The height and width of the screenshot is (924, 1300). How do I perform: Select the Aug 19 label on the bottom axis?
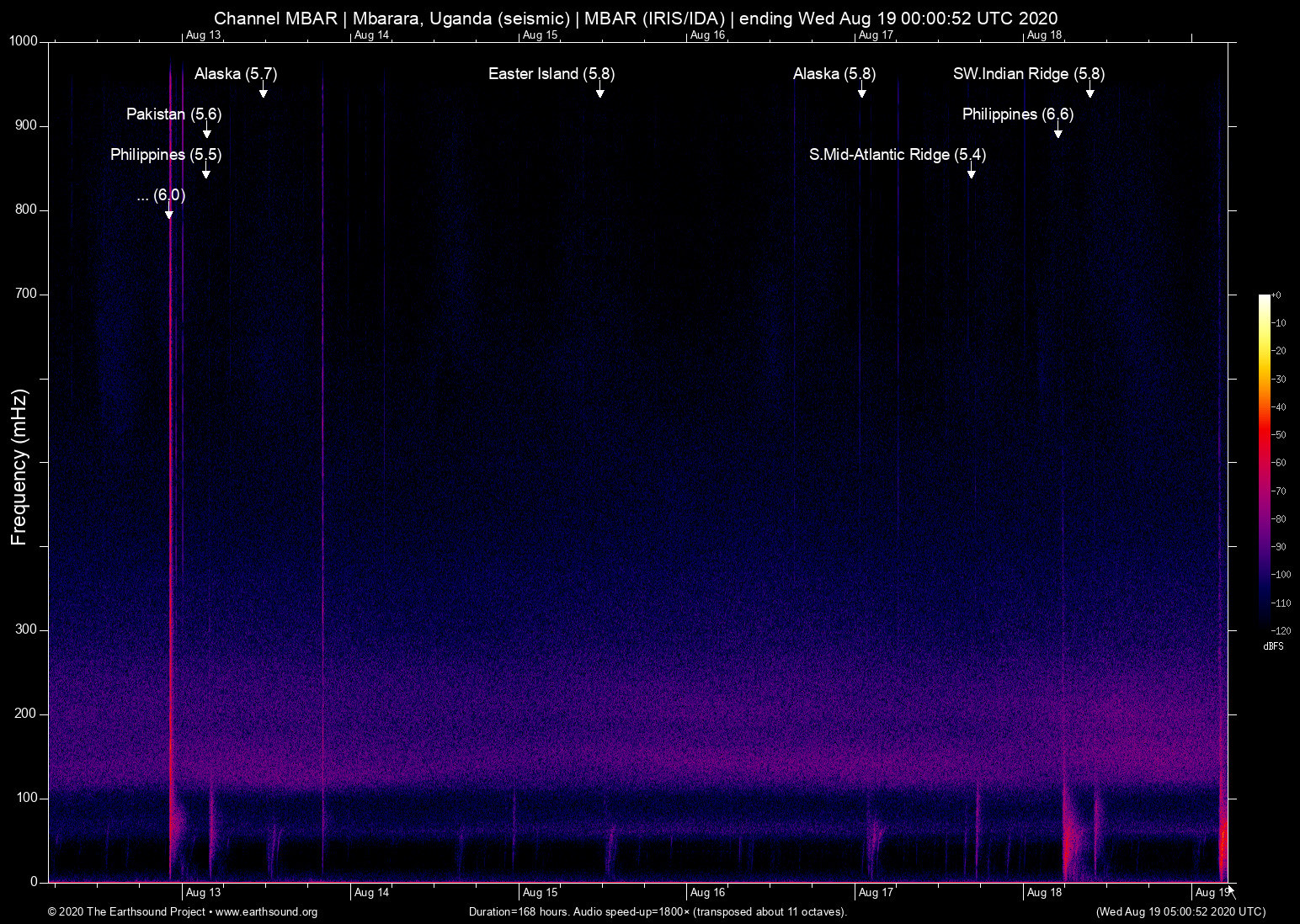click(1212, 893)
